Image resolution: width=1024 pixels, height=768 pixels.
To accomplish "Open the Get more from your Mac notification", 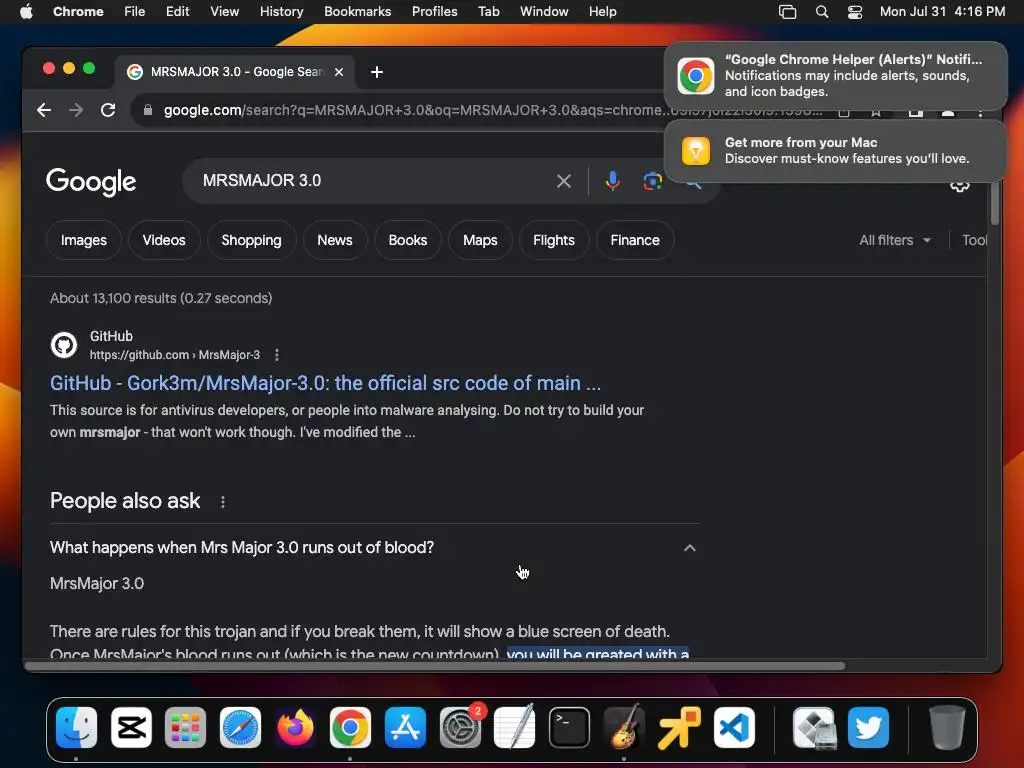I will tap(836, 151).
